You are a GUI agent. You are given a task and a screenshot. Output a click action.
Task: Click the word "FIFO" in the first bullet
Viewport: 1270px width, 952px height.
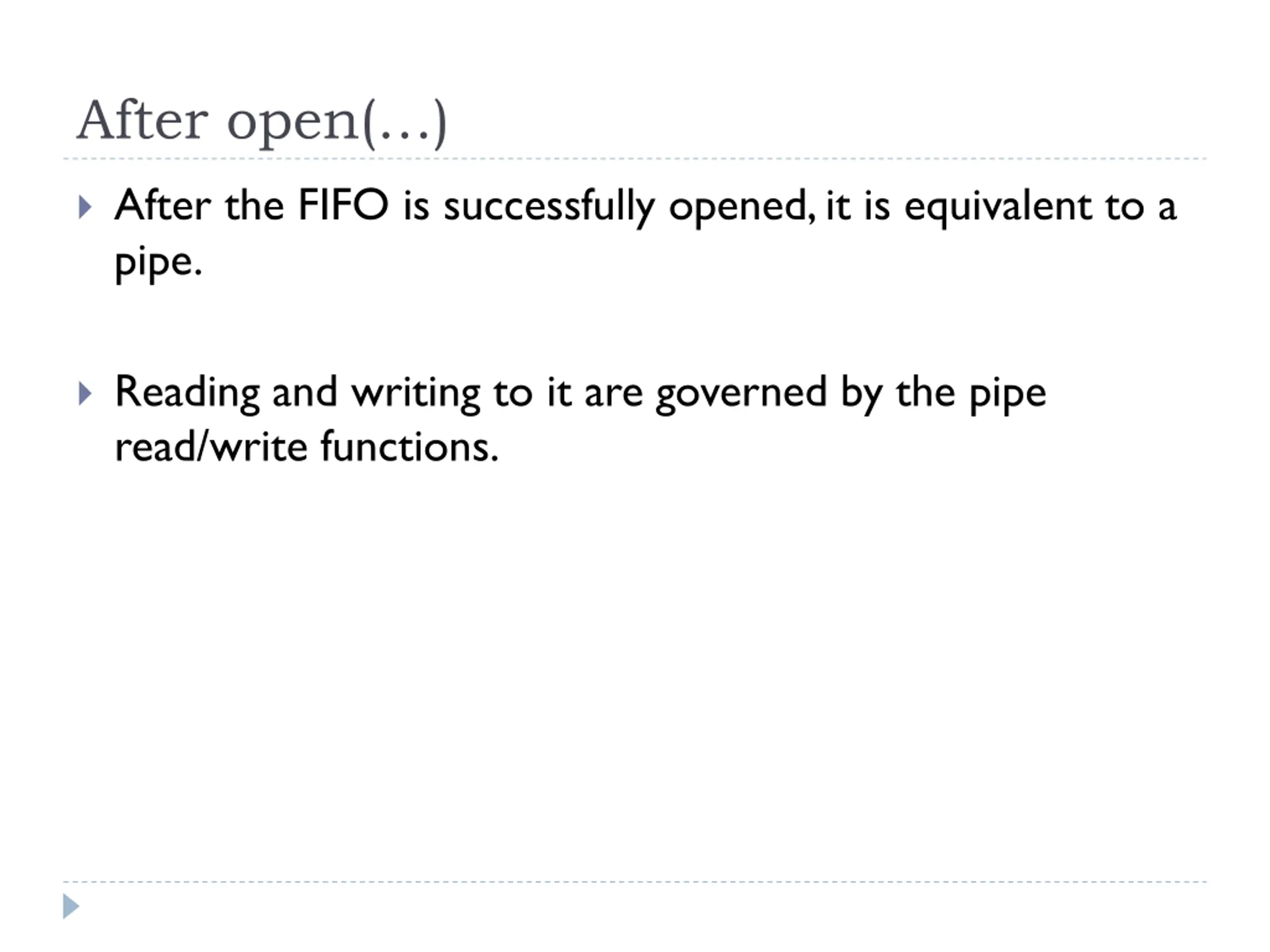(x=343, y=205)
